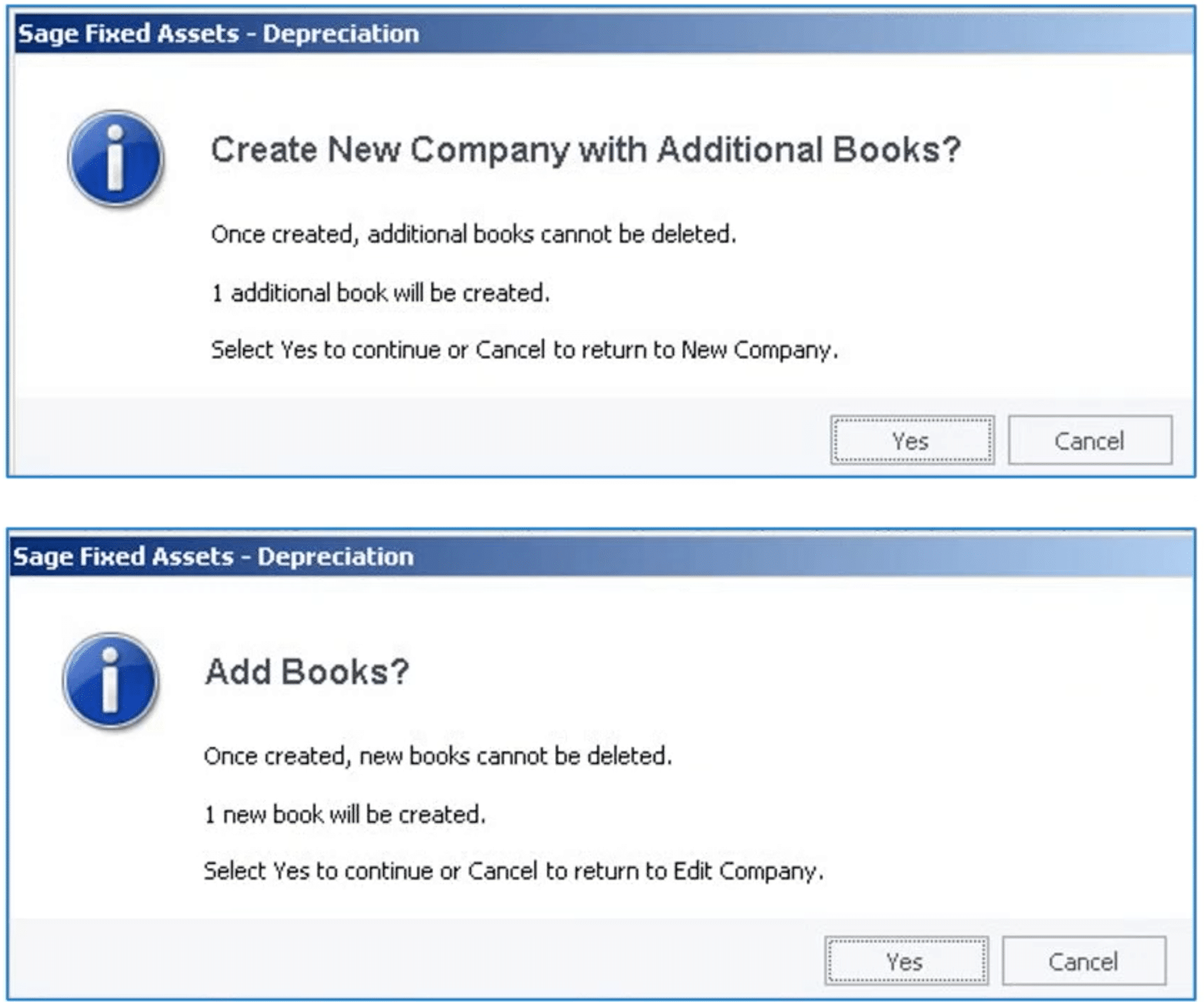This screenshot has height=1002, width=1204.
Task: Click '1 additional book will be created' text
Action: tap(381, 293)
